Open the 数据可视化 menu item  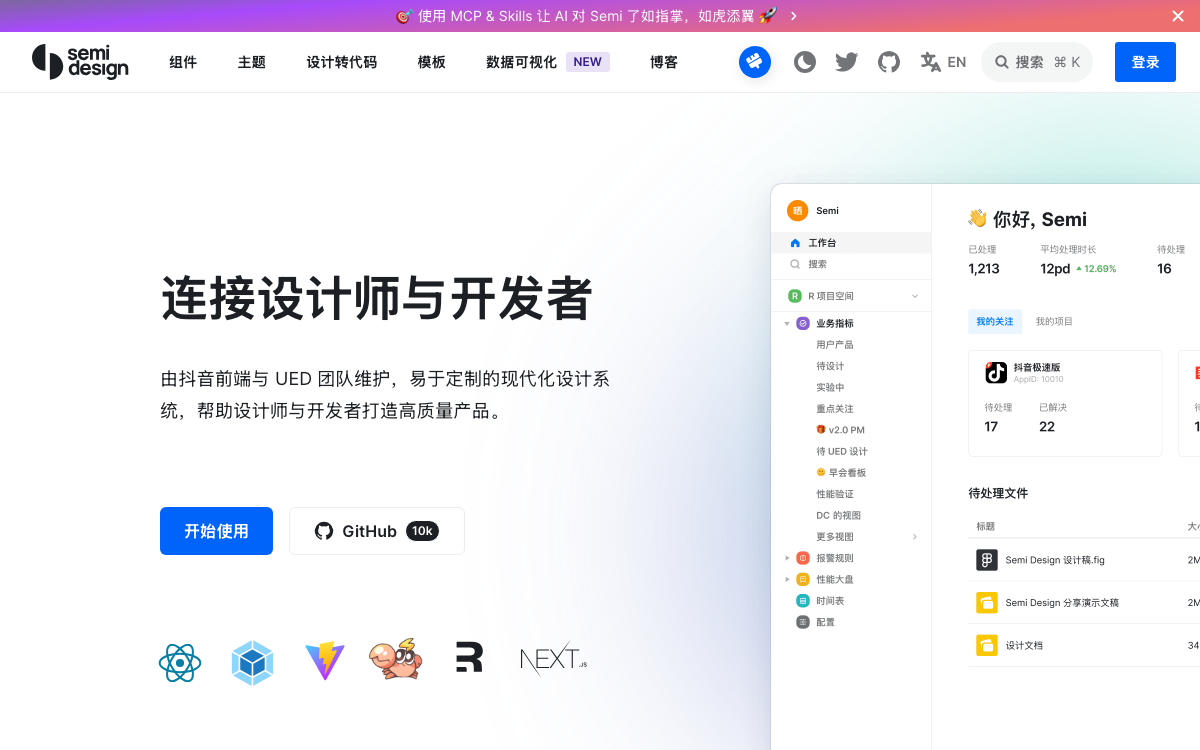point(521,62)
